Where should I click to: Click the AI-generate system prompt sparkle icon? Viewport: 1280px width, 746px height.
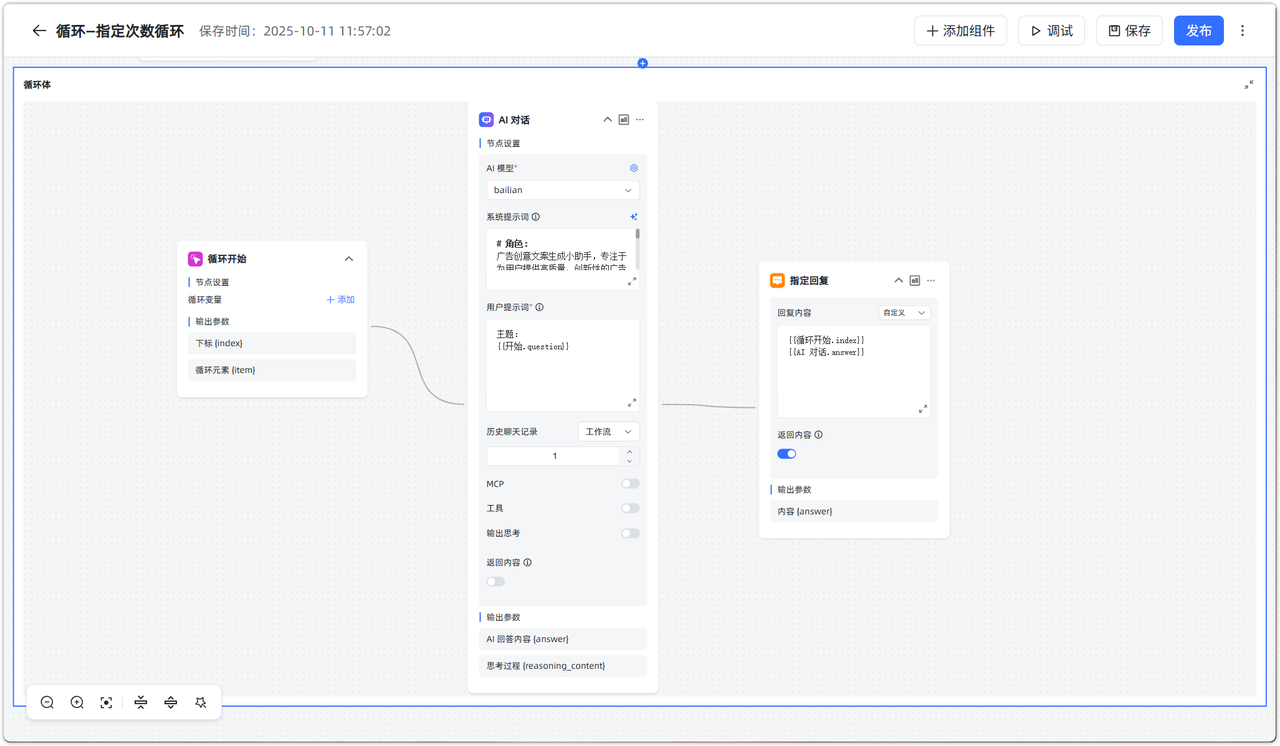coord(633,217)
